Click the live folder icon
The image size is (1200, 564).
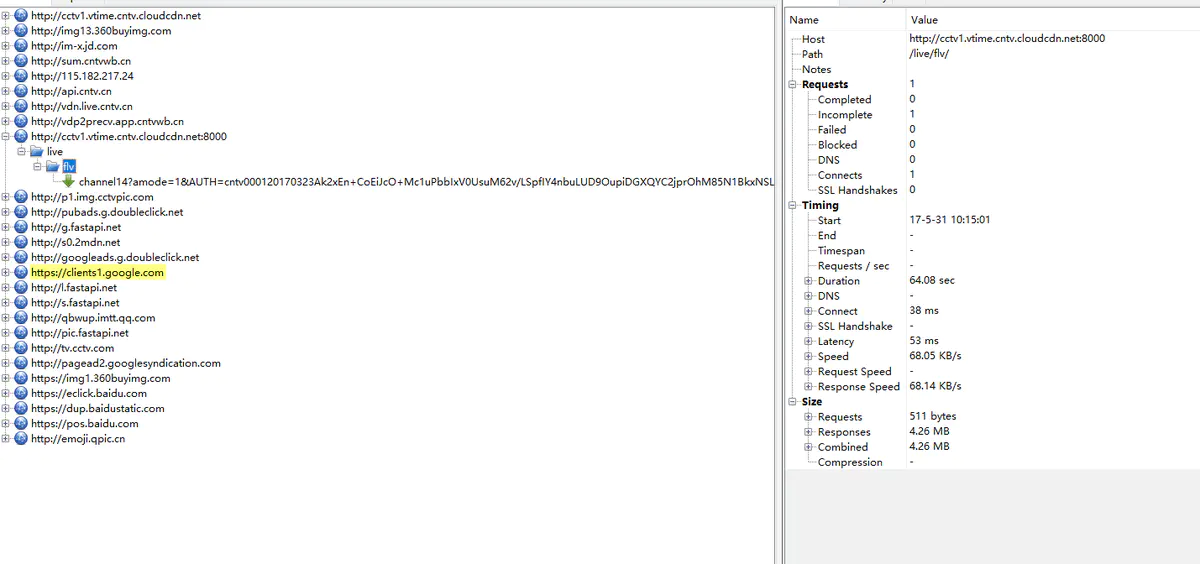coord(37,151)
